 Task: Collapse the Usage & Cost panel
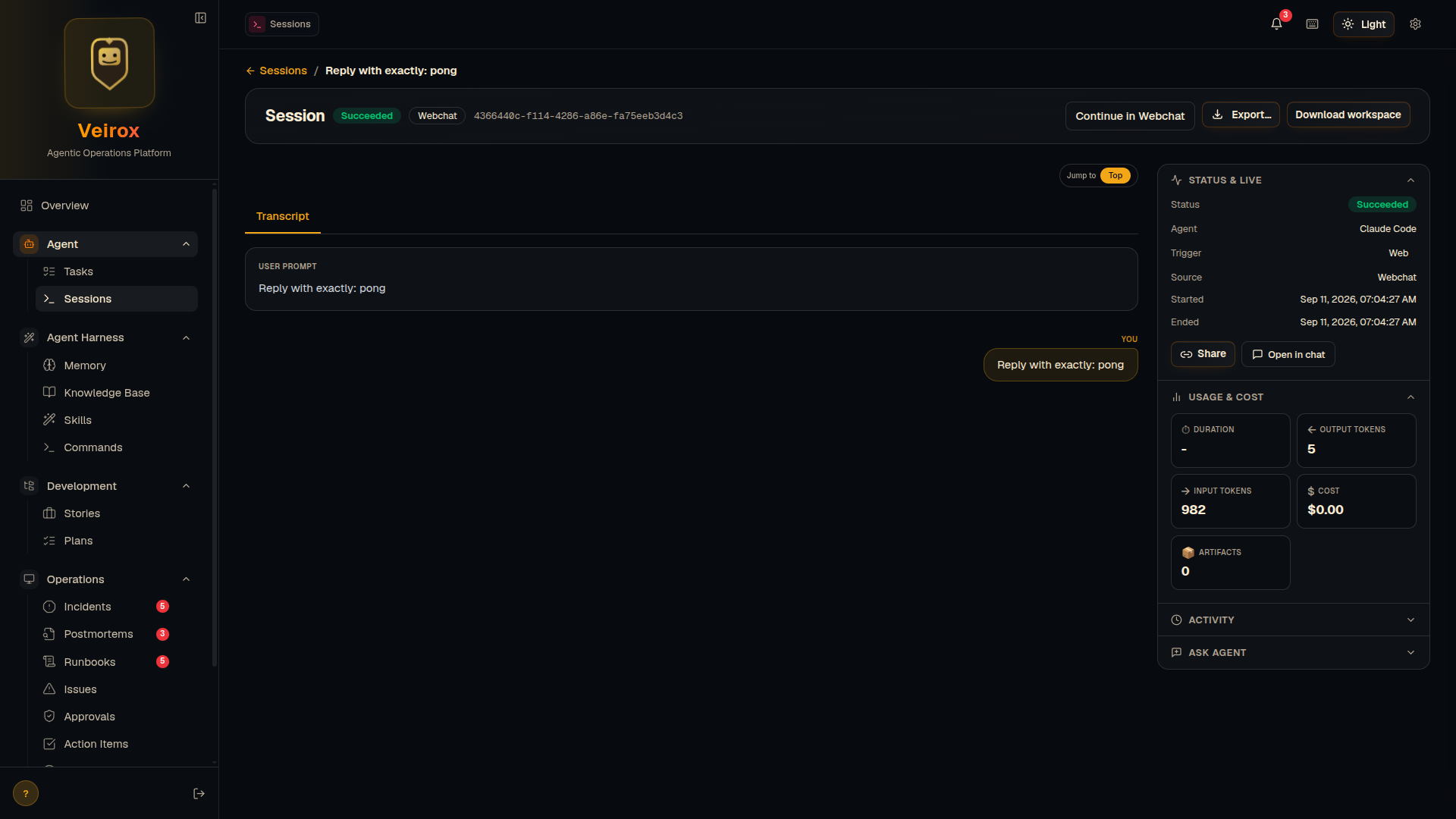(1410, 397)
